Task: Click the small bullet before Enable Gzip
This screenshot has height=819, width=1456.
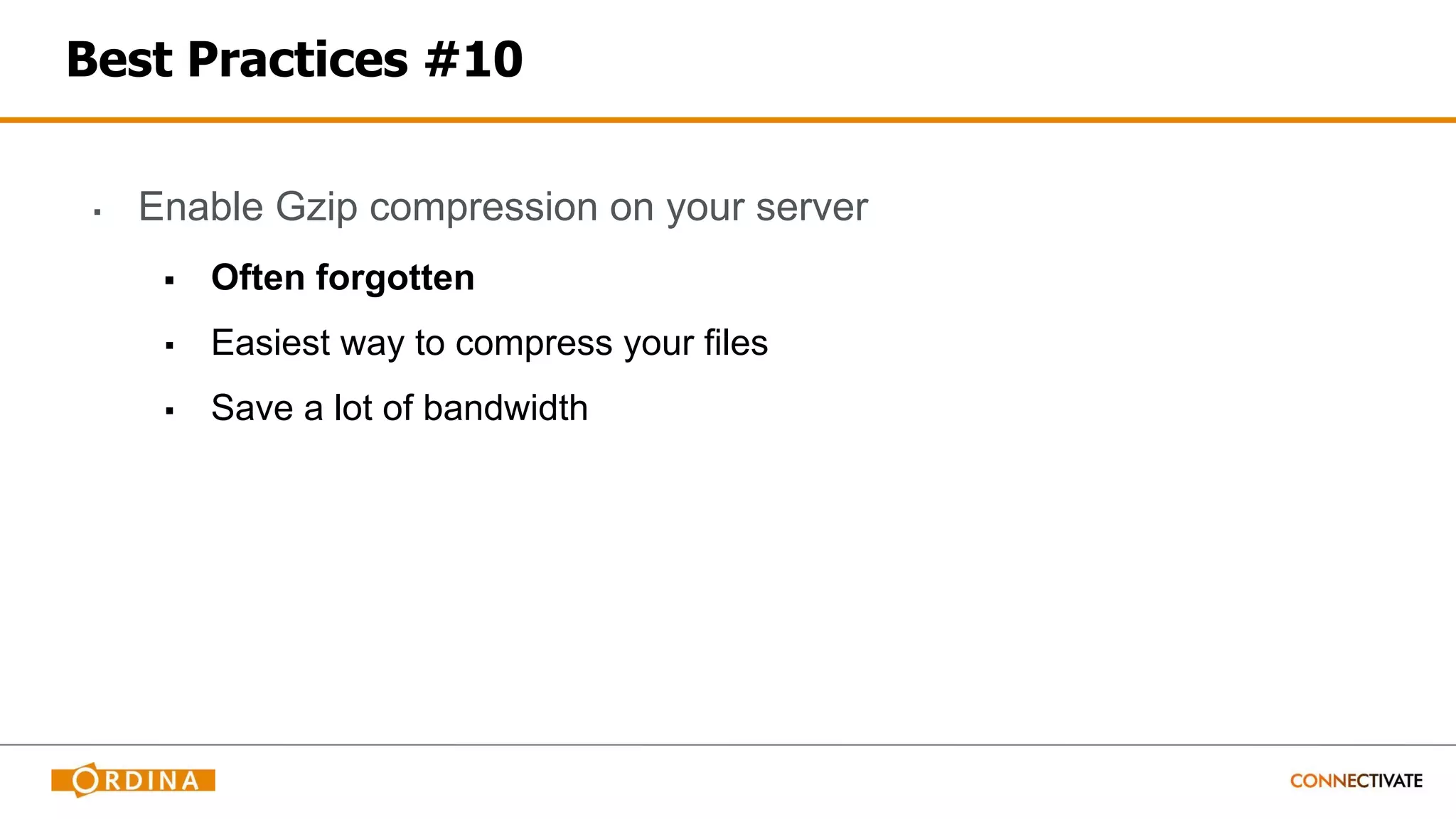Action: tap(97, 212)
